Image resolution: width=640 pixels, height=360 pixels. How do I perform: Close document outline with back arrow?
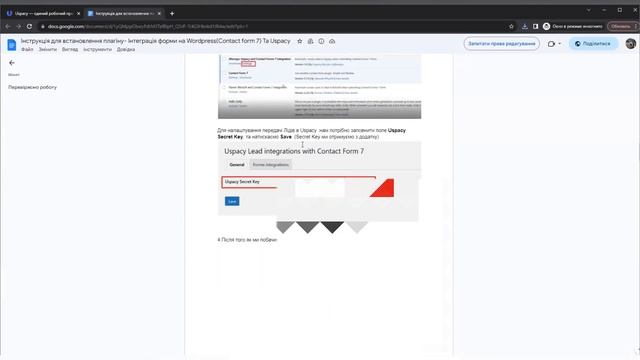coord(11,63)
